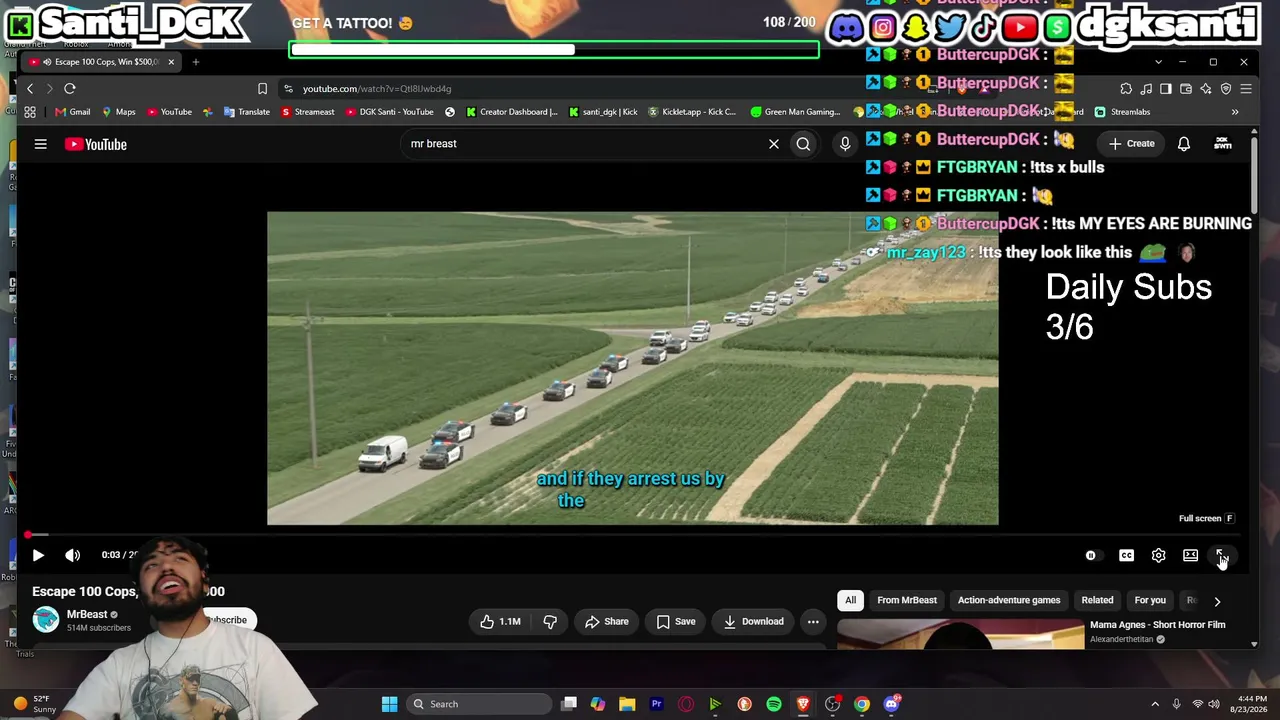Open Premiere Pro from the taskbar

656,704
